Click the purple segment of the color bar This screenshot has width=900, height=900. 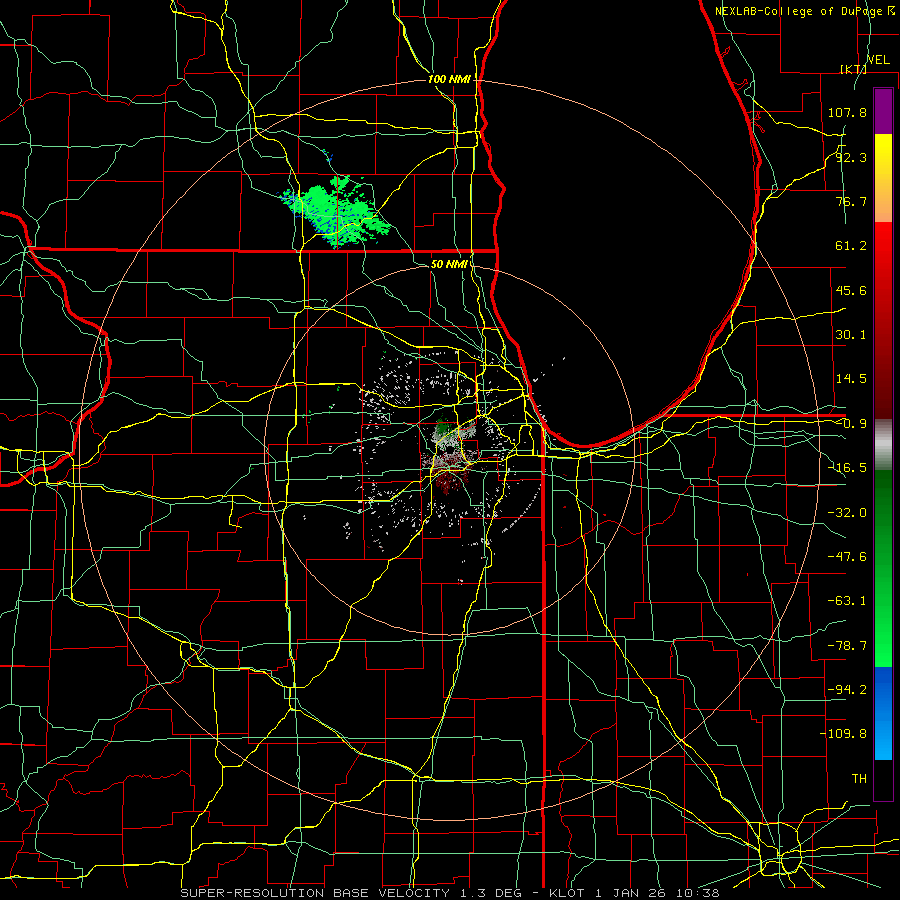tap(883, 111)
